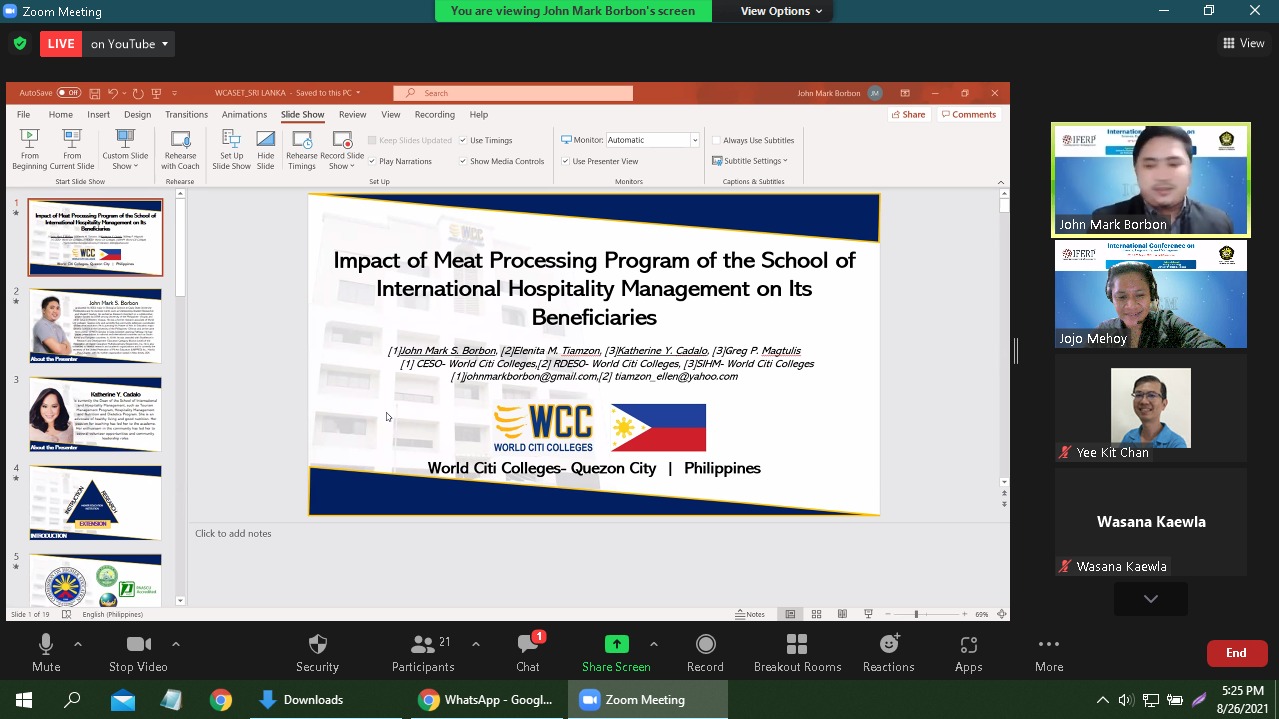Open Zoom Reactions
Screen dimensions: 1279x719
point(888,653)
